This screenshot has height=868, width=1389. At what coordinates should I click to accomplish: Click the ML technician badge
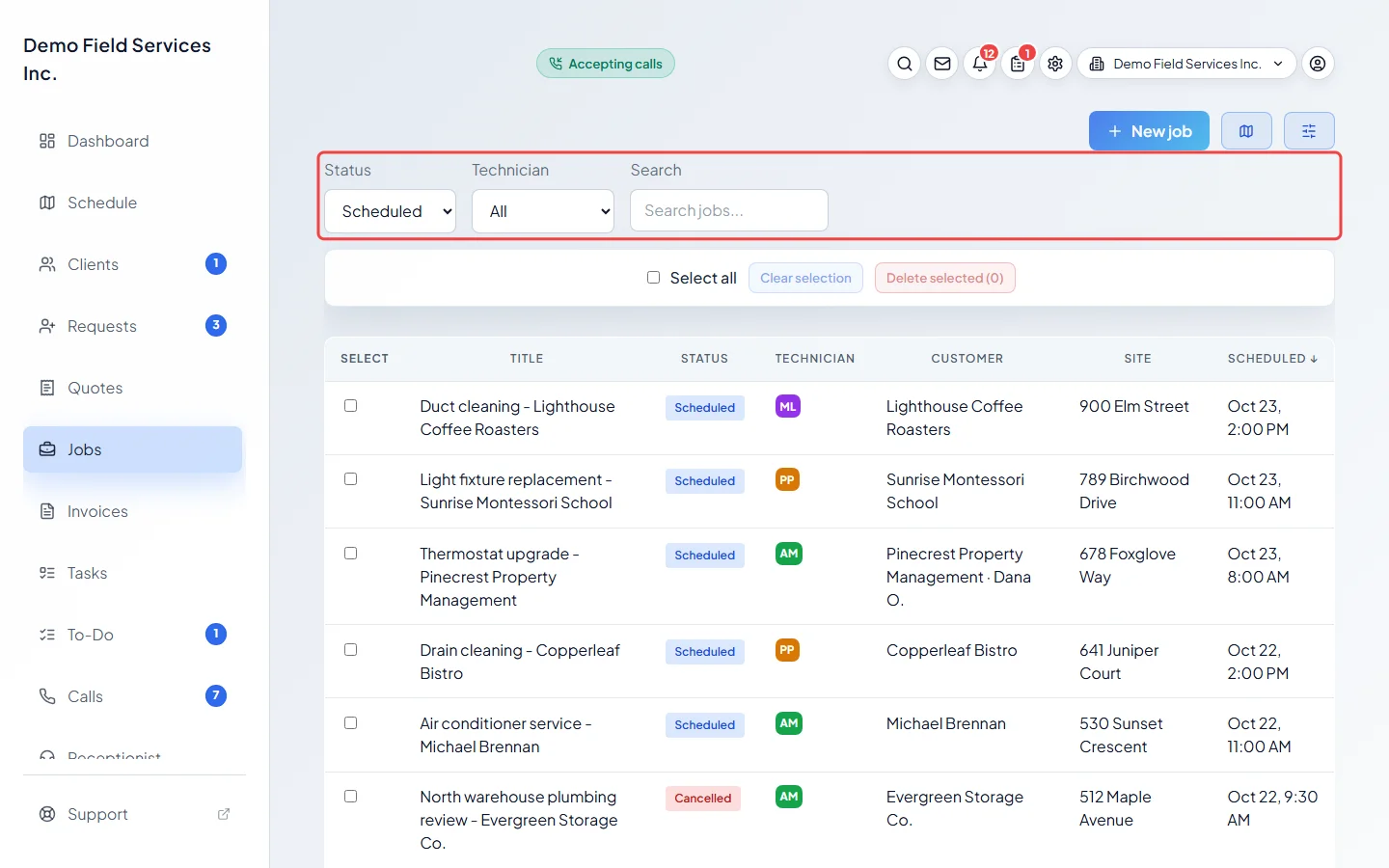point(788,406)
